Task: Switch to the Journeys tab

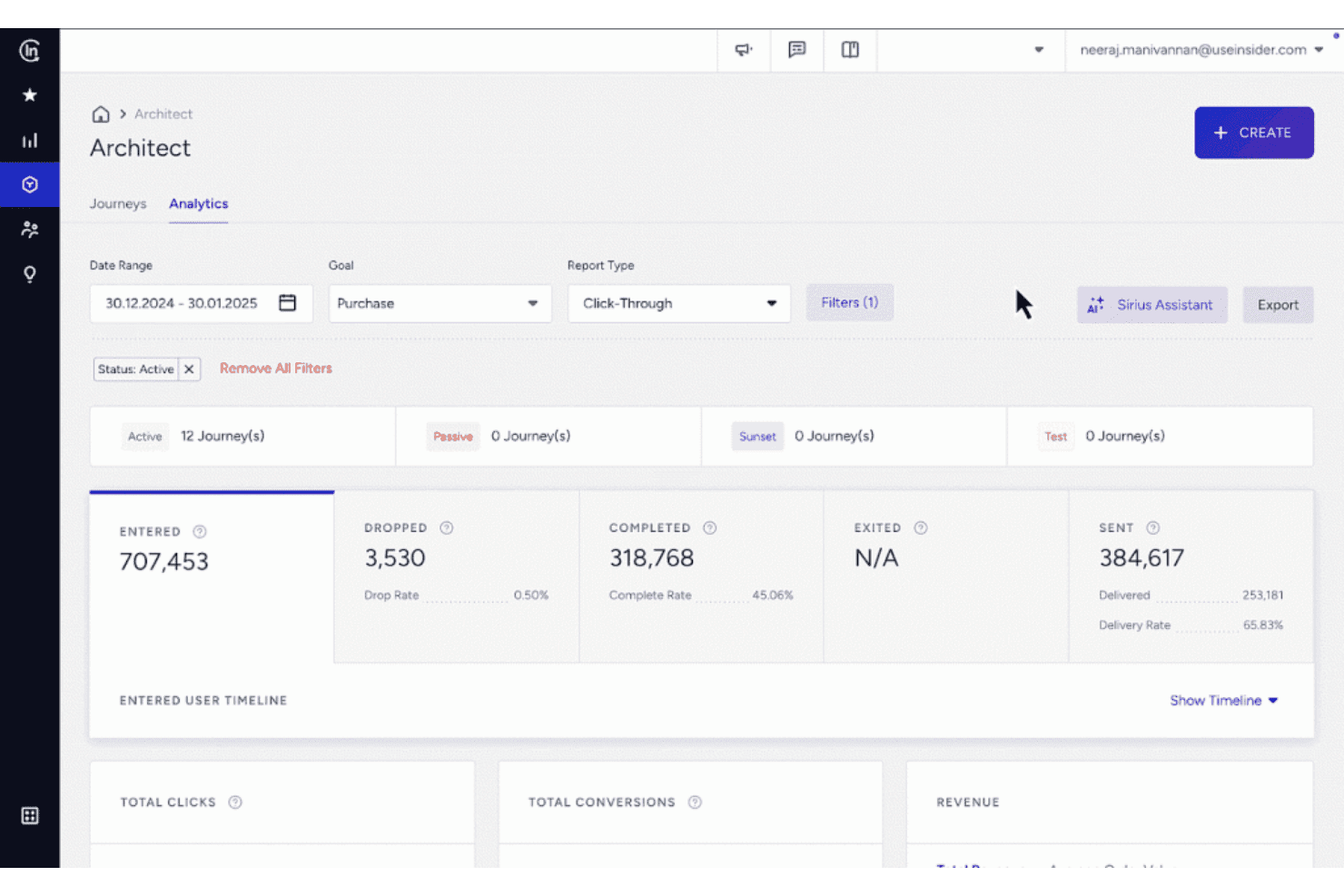Action: click(118, 204)
